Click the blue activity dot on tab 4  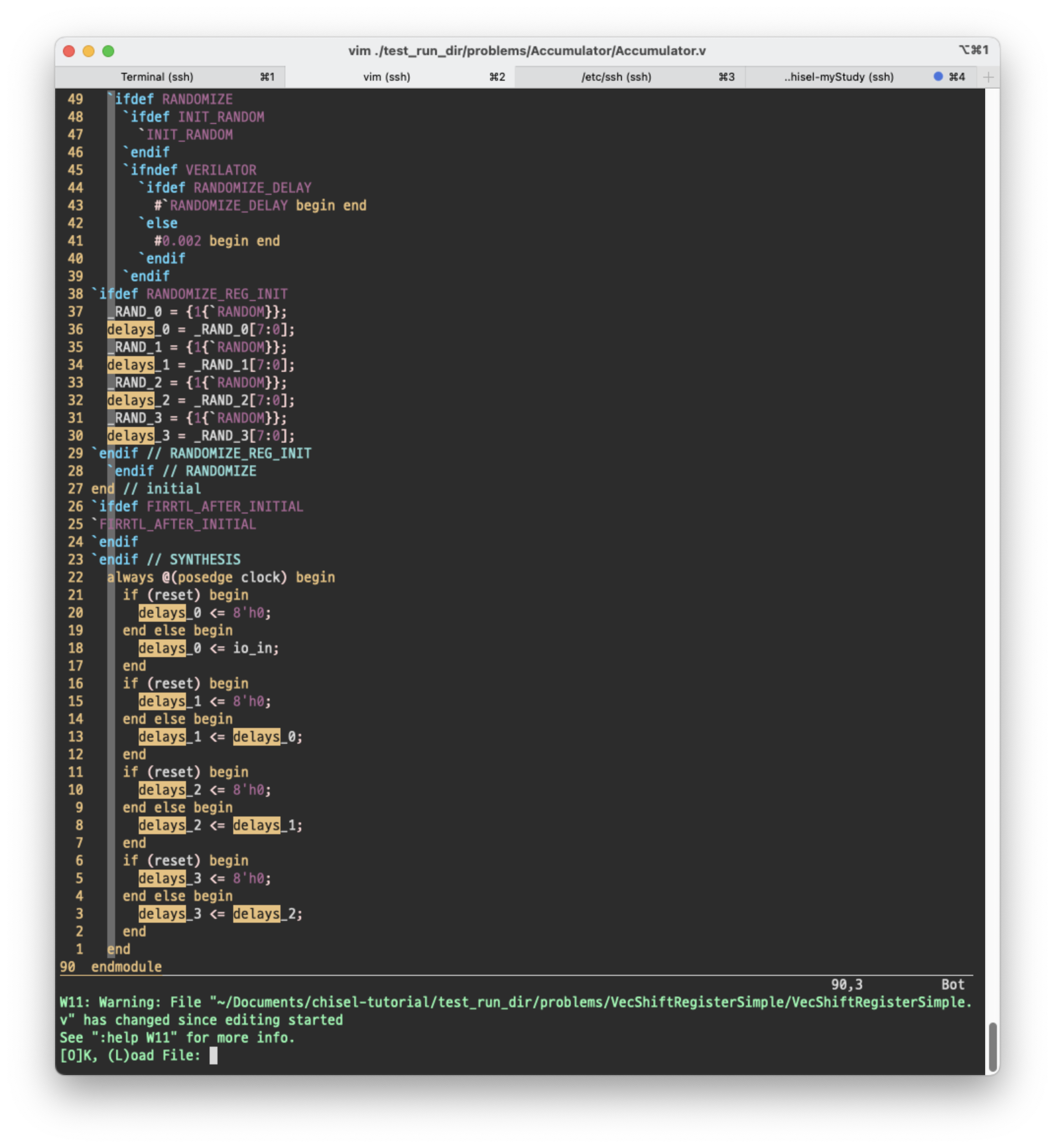click(x=938, y=76)
